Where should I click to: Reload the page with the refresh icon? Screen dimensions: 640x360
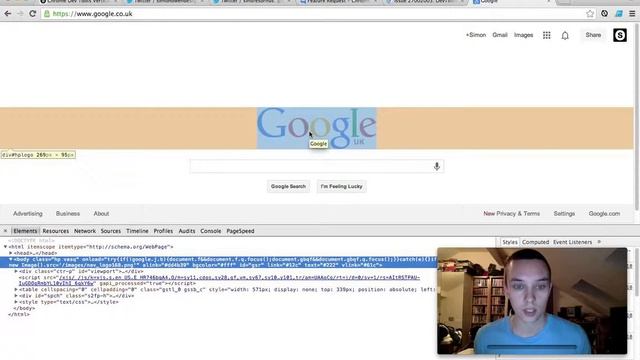point(33,13)
